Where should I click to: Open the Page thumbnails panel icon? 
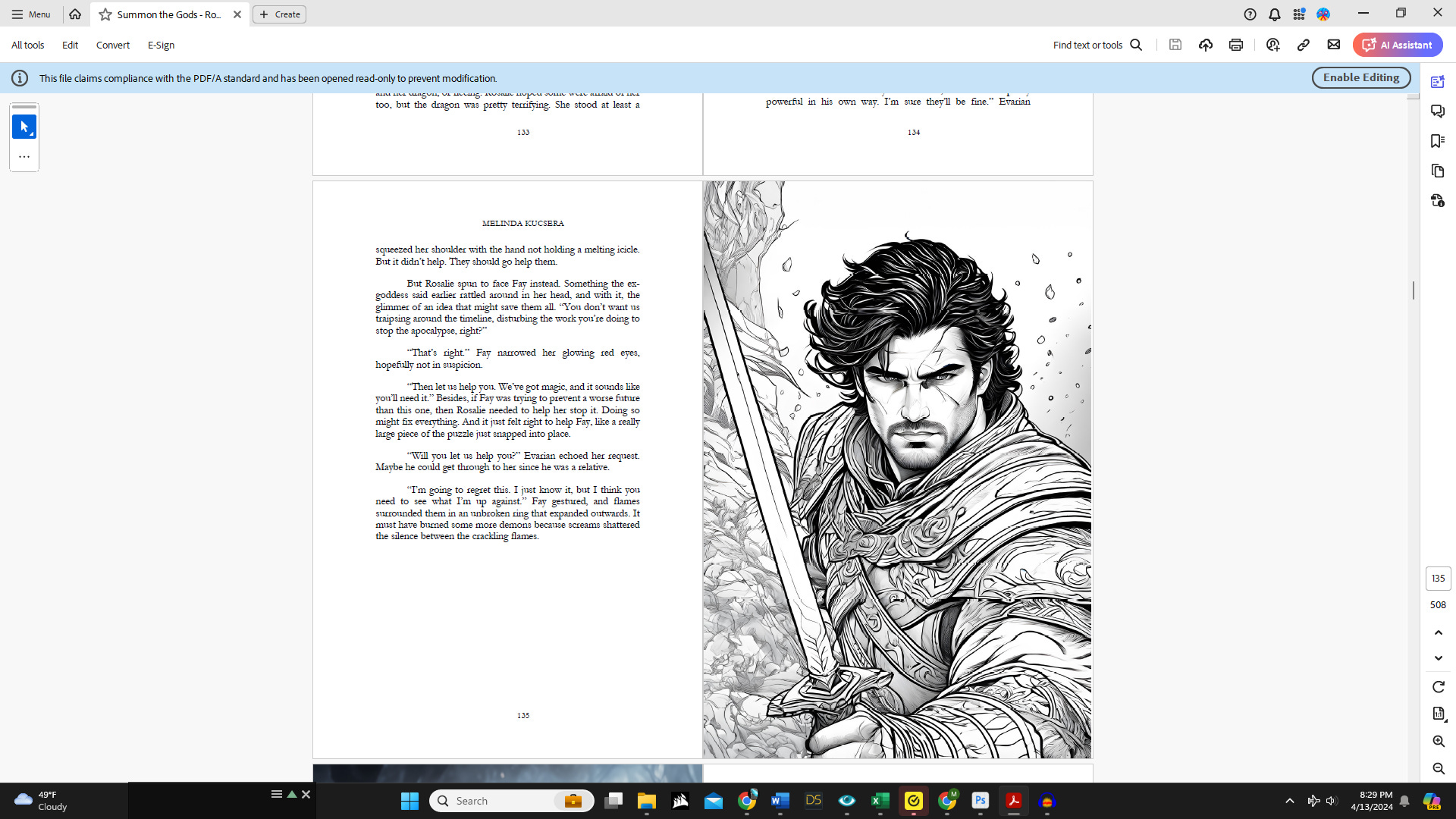1438,171
